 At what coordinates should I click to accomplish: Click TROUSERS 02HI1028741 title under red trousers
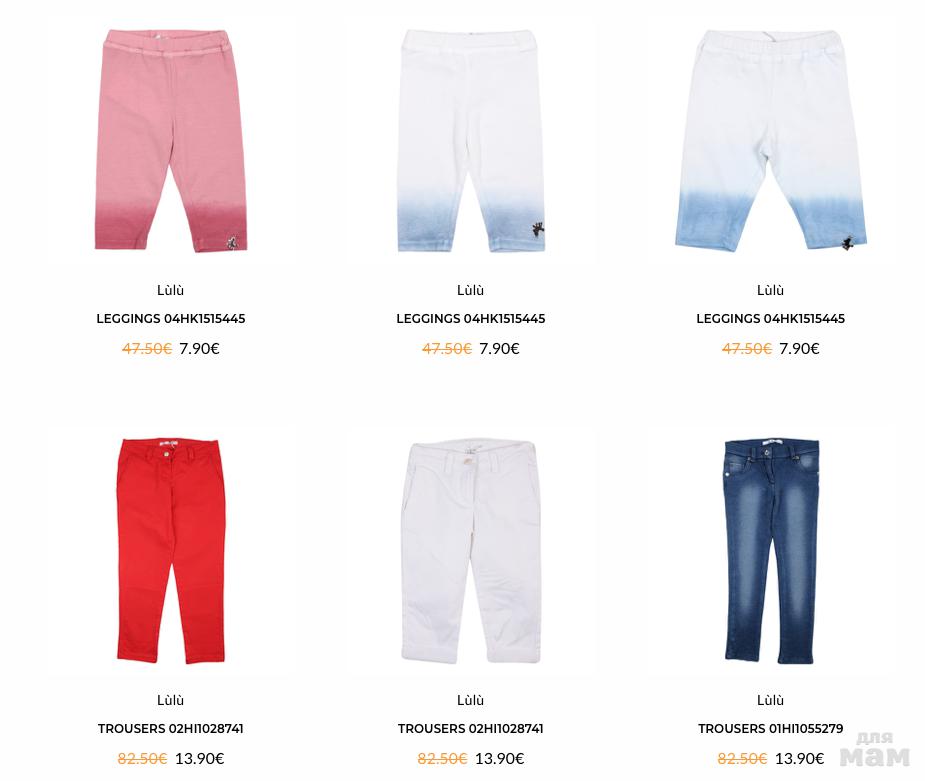tap(170, 729)
